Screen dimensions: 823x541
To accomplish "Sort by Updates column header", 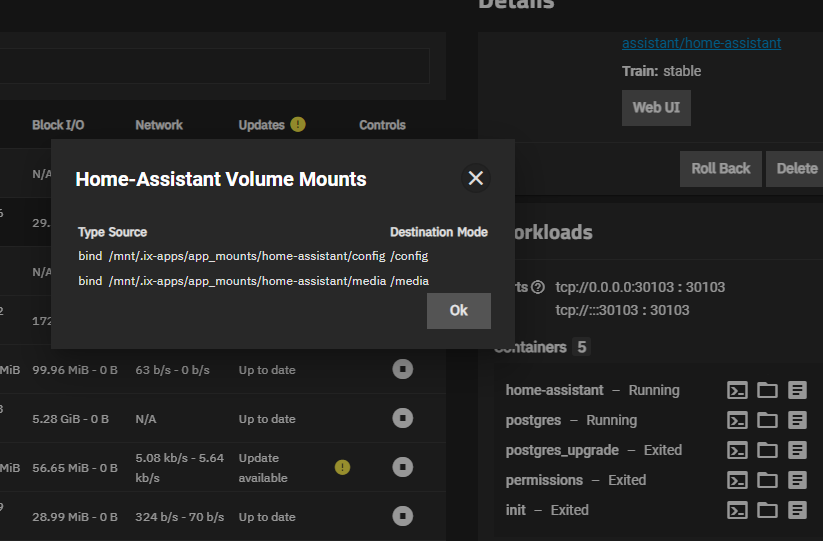I will pyautogui.click(x=261, y=125).
